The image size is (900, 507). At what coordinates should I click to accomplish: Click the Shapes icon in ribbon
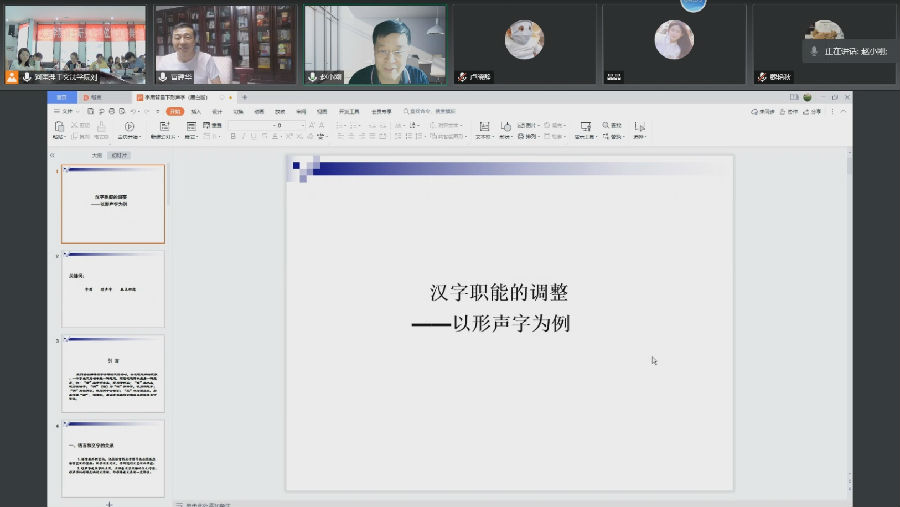(506, 127)
